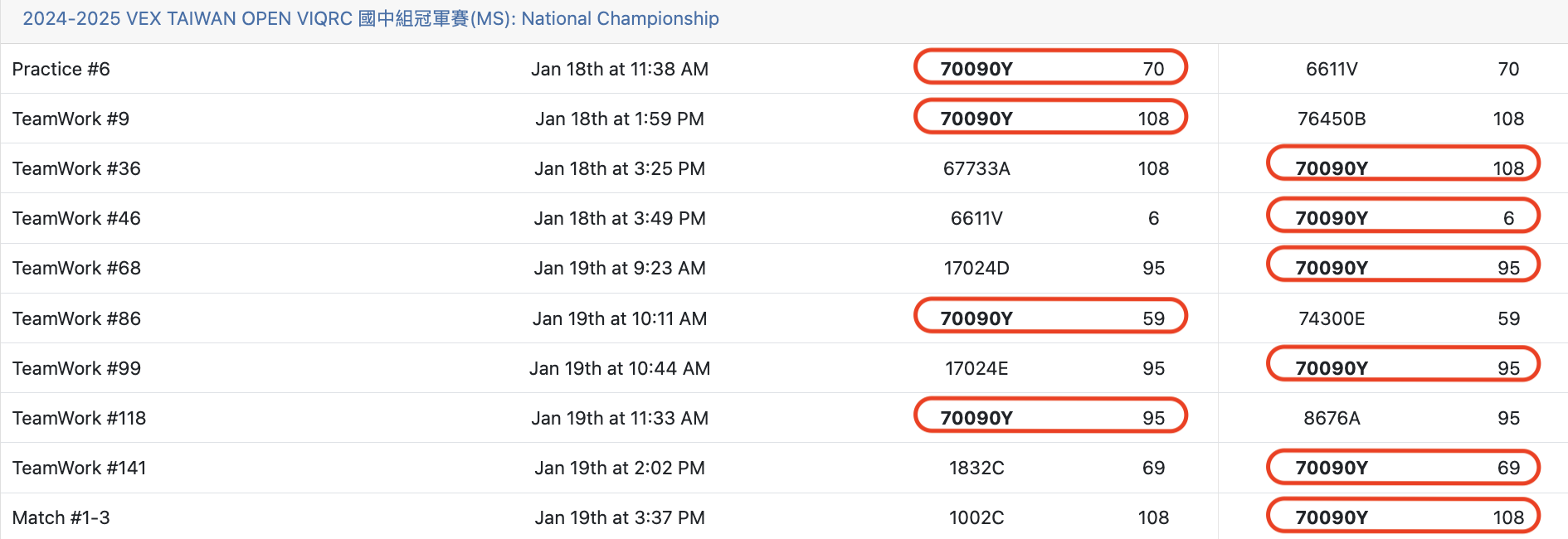Image resolution: width=1568 pixels, height=539 pixels.
Task: Open team 17024E link
Action: pyautogui.click(x=976, y=368)
